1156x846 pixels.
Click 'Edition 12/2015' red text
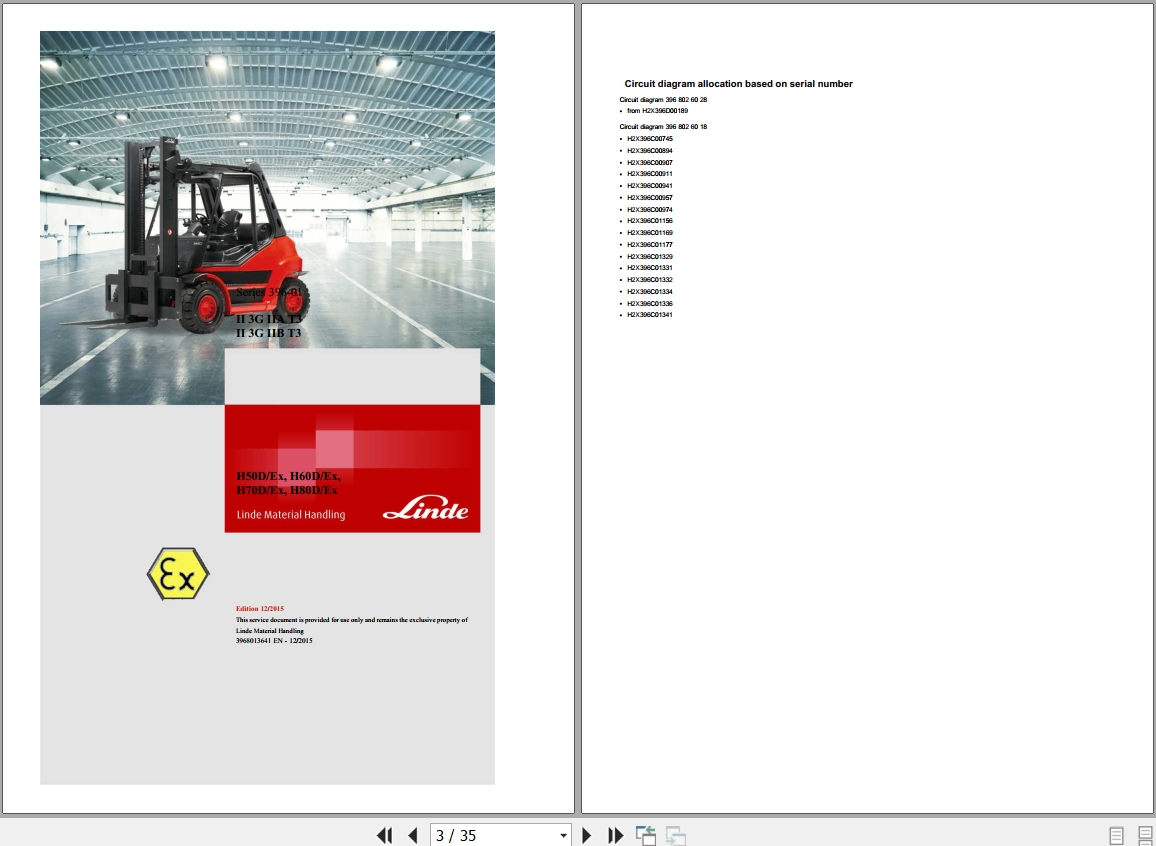click(260, 609)
